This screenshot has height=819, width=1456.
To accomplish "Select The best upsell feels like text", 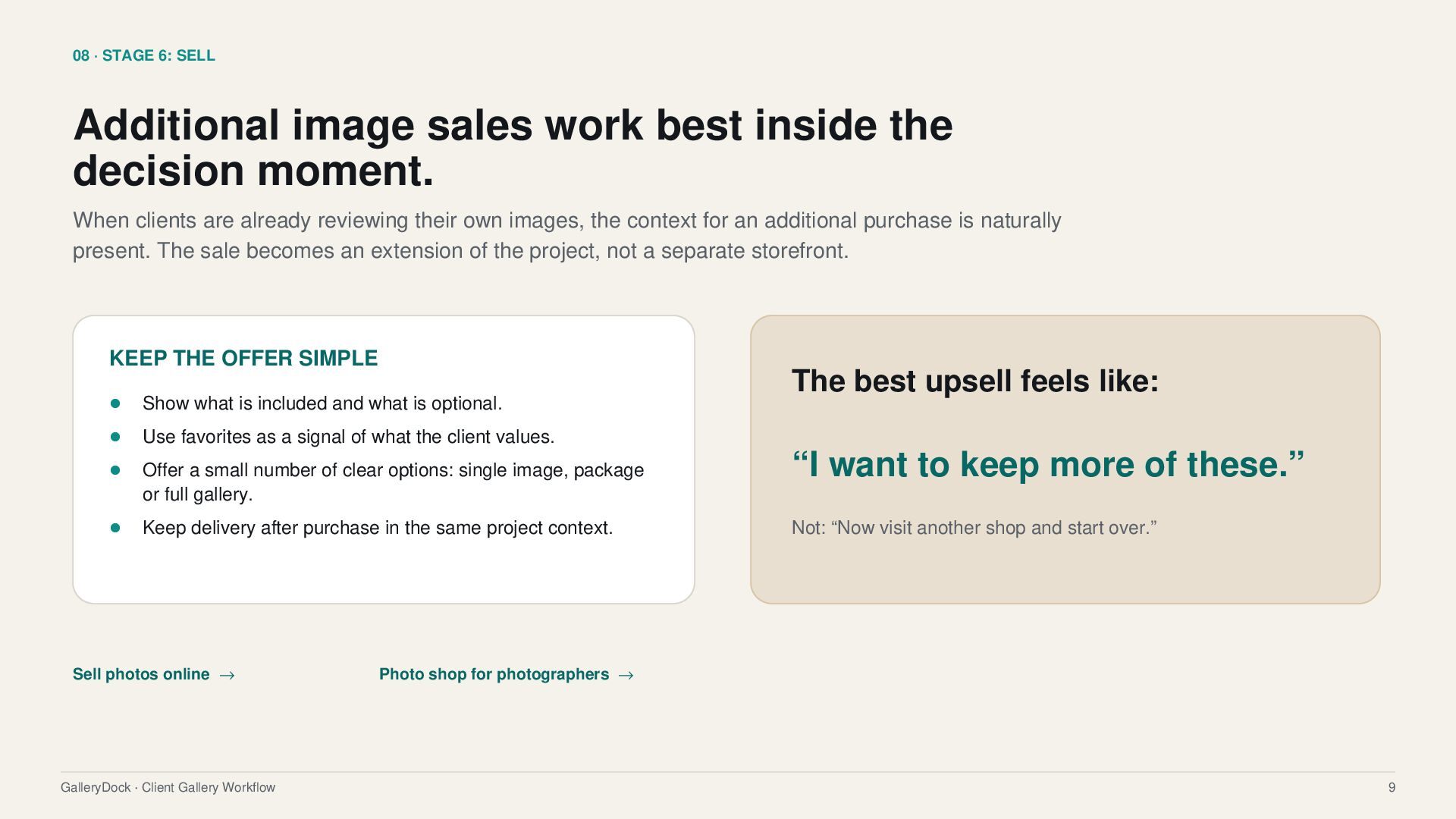I will [x=975, y=381].
